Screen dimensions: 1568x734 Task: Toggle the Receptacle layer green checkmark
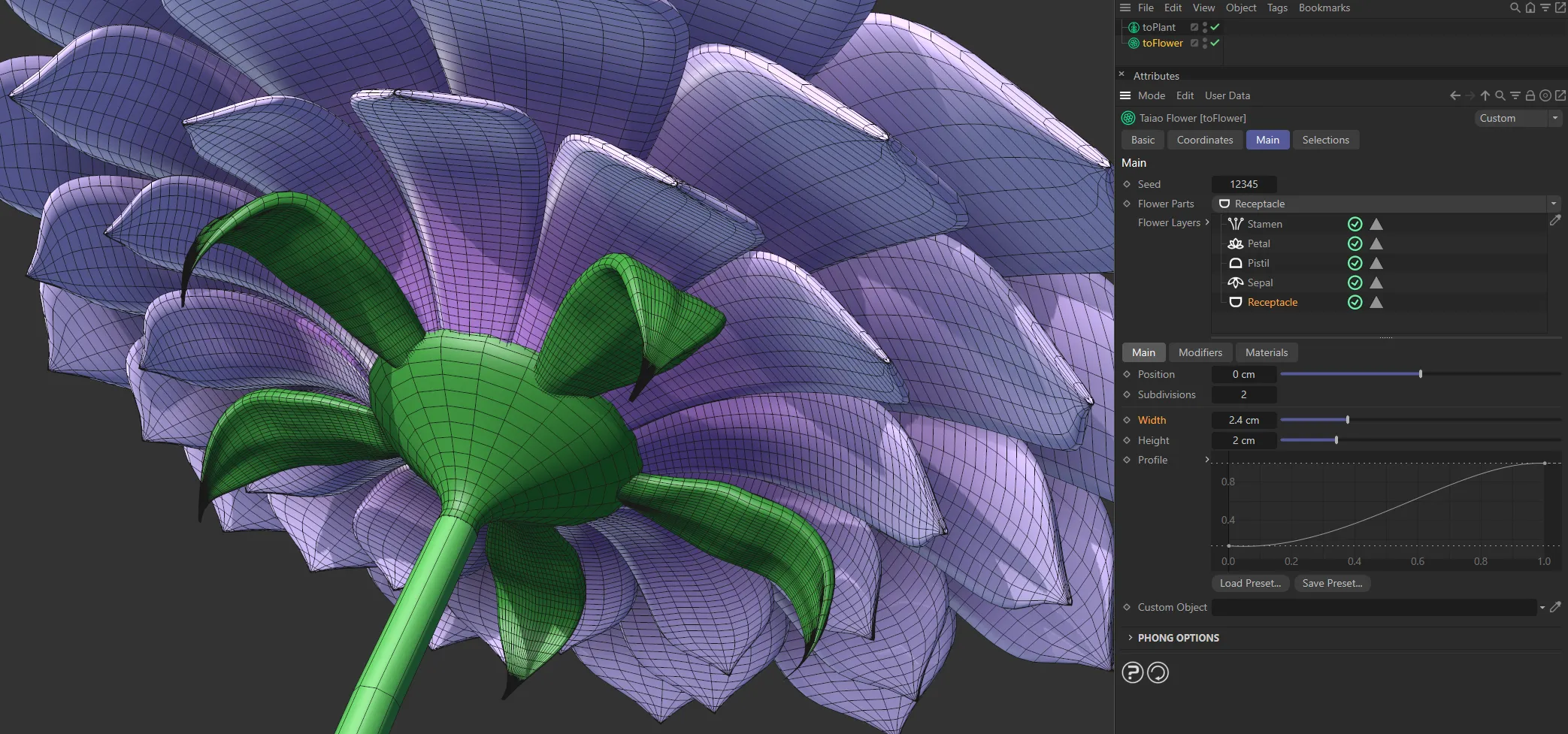tap(1356, 302)
